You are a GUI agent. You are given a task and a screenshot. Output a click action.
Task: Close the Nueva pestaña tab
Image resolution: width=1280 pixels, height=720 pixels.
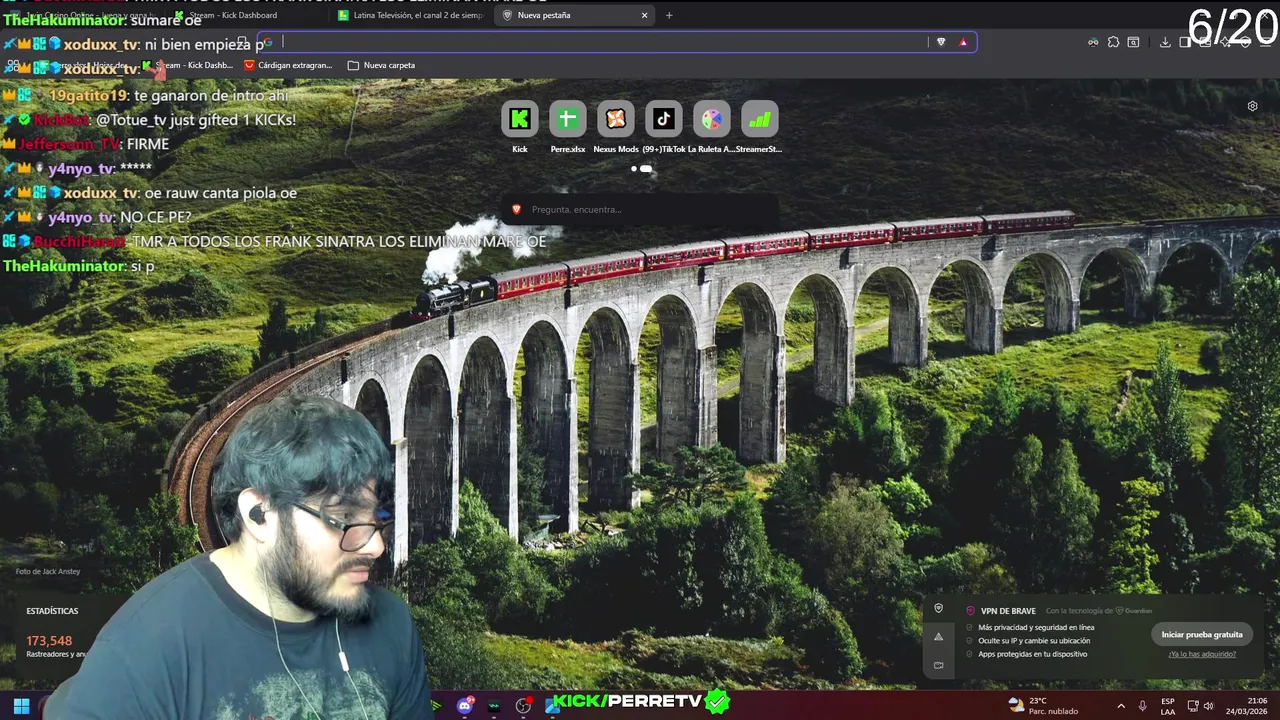[644, 15]
